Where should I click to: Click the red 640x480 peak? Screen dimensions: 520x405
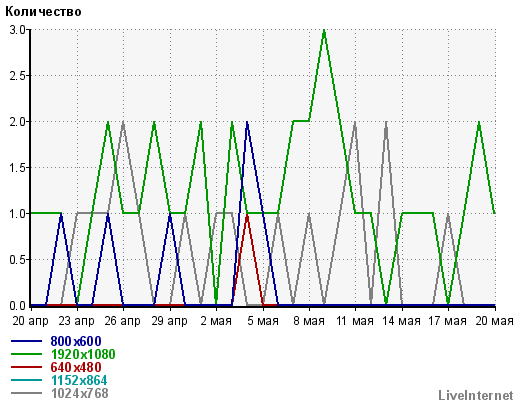pos(247,215)
